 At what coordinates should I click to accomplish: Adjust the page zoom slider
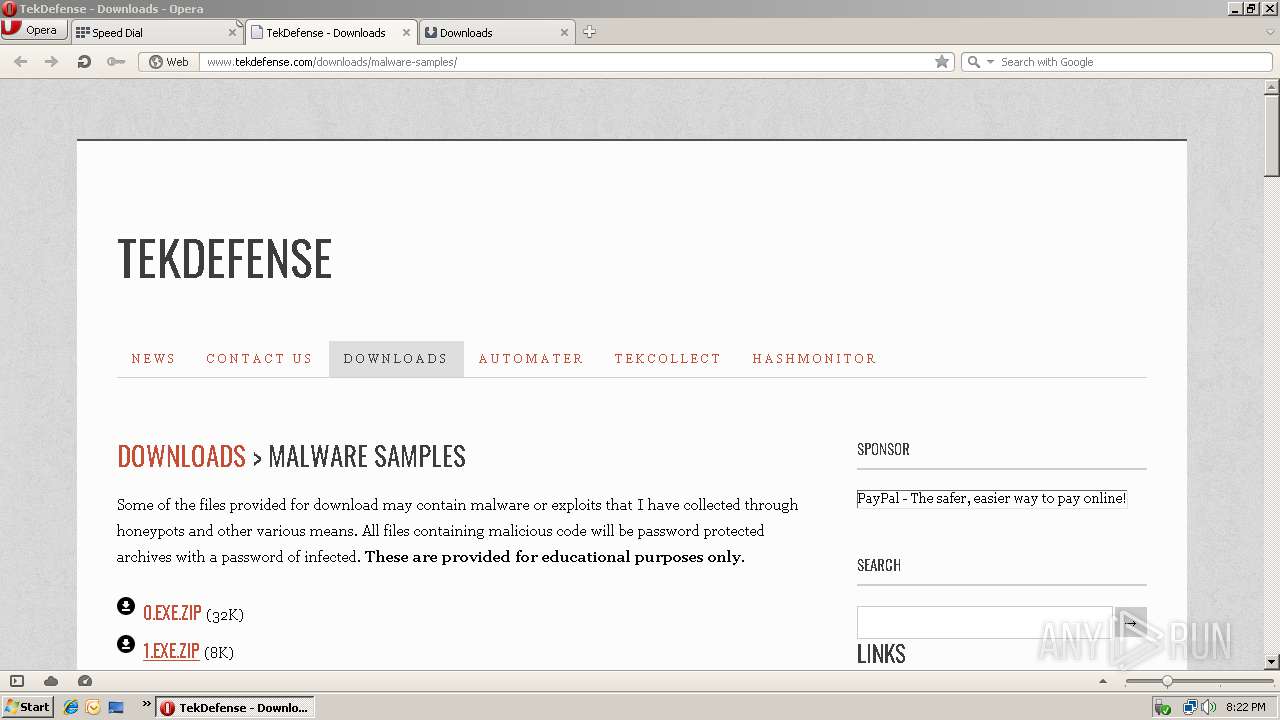[1166, 681]
